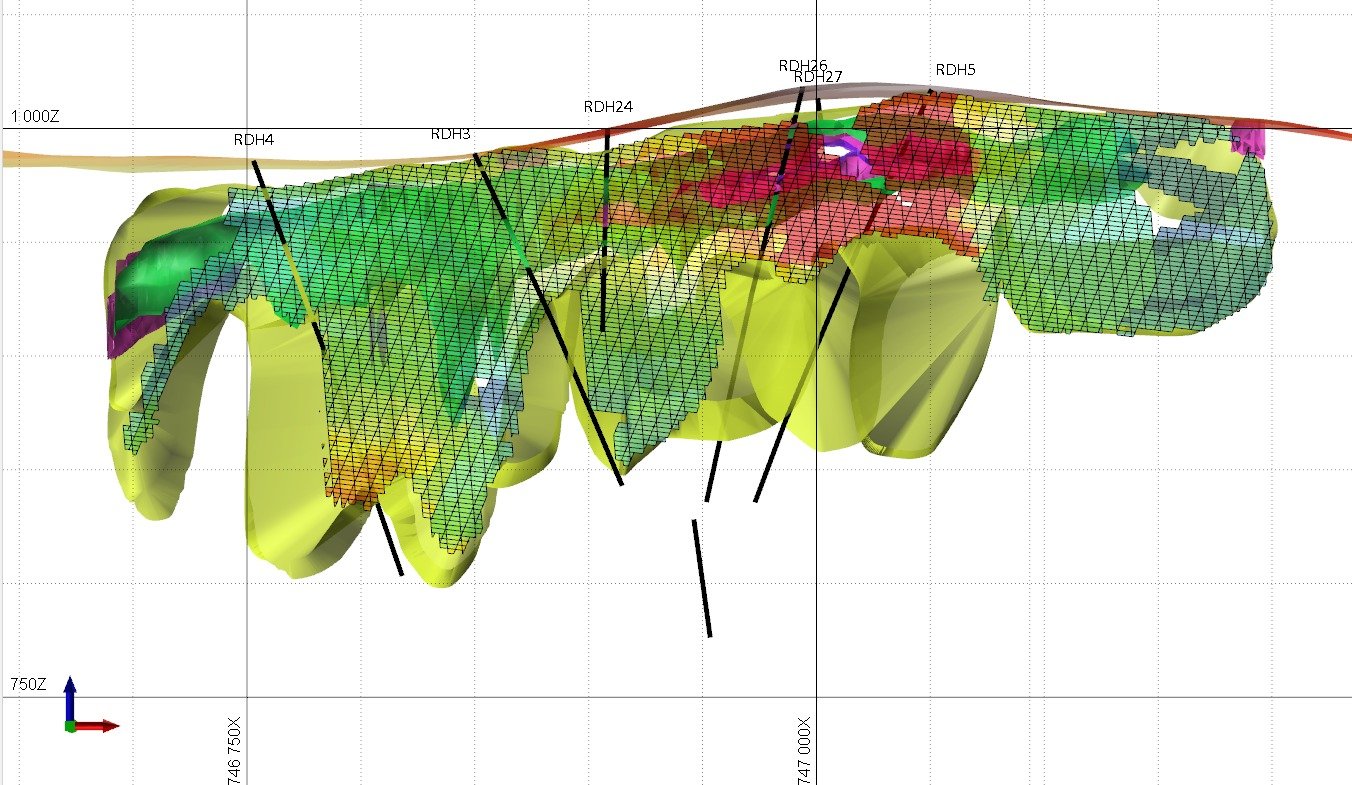Click the 747 000X easting label
The width and height of the screenshot is (1352, 785).
(x=805, y=749)
